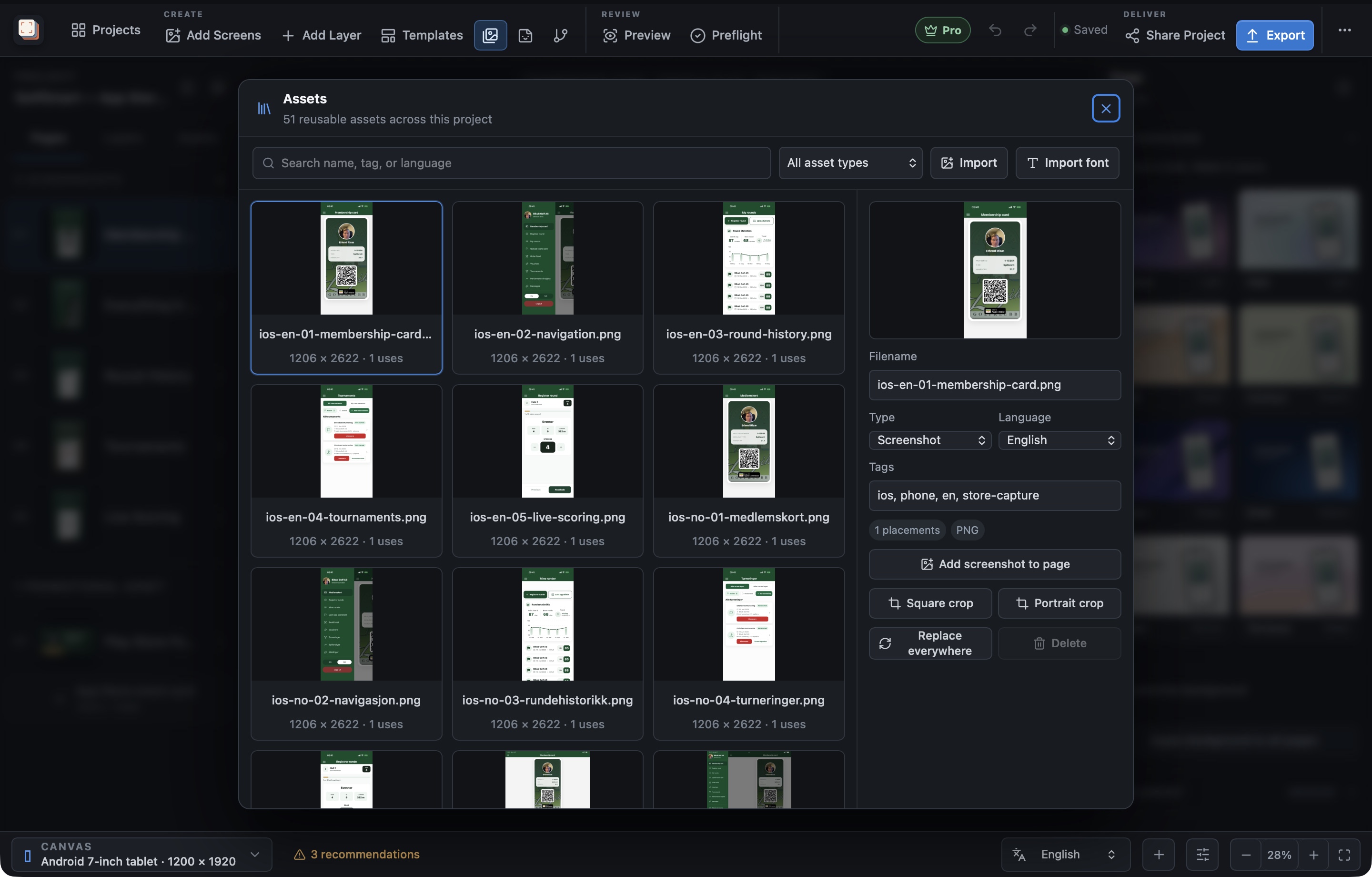This screenshot has width=1372, height=877.
Task: Click the Import font button
Action: (x=1067, y=163)
